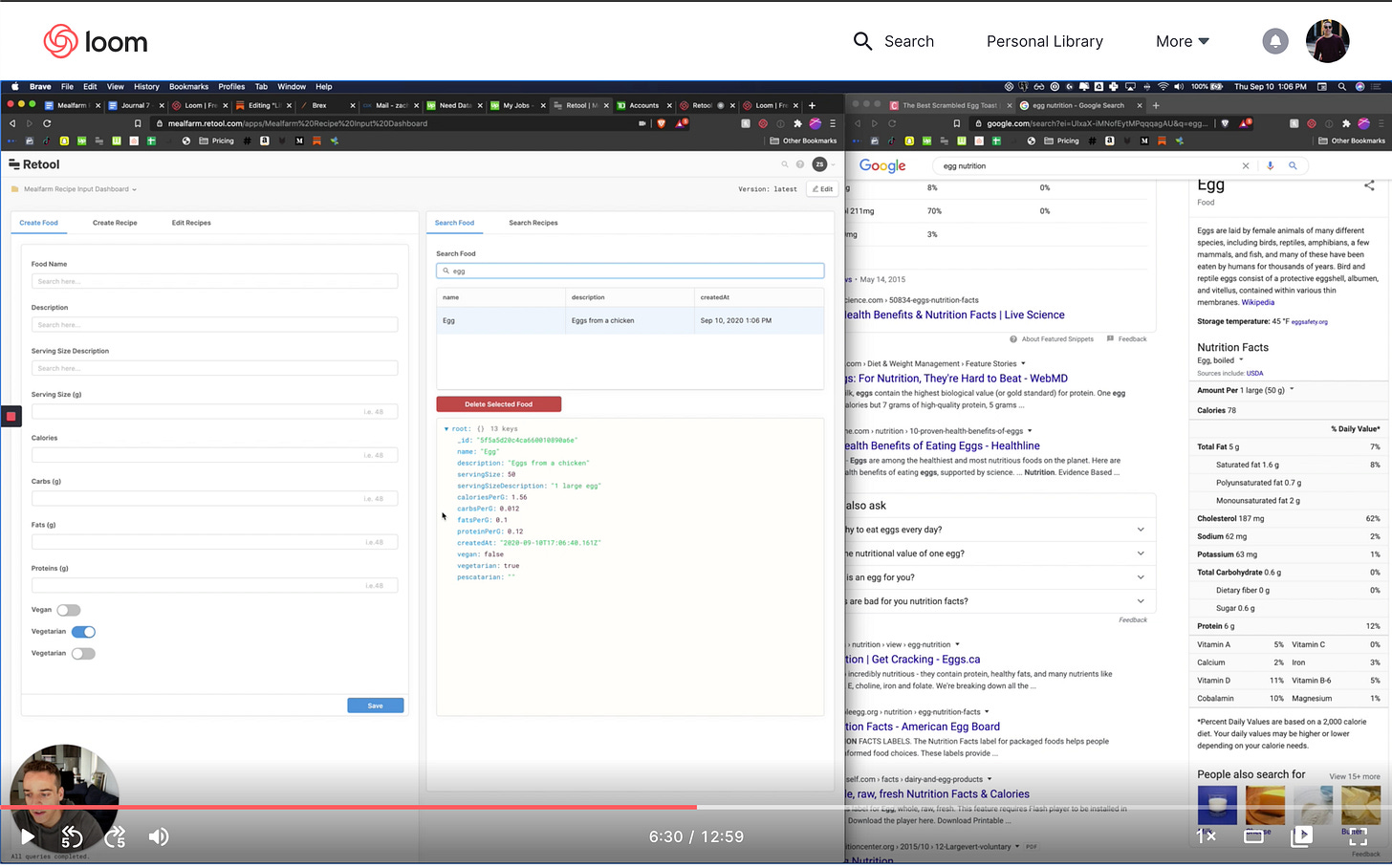Click the Loom logo in the header

coord(96,41)
